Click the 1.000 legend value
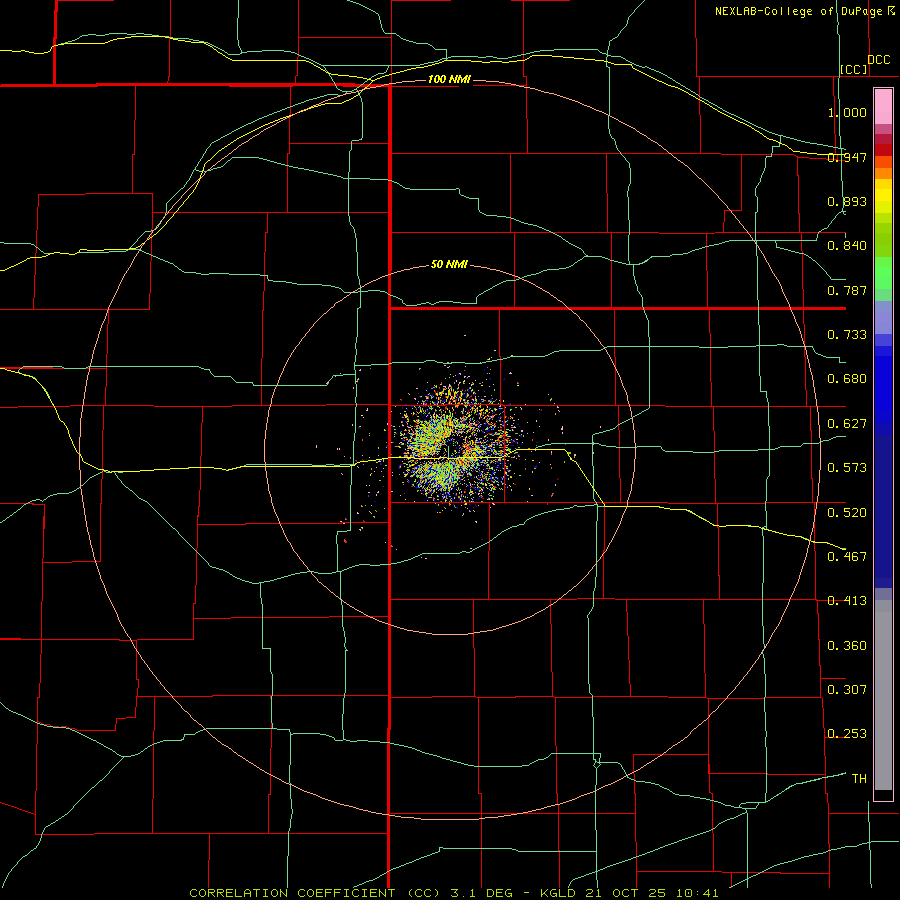The width and height of the screenshot is (900, 900). 847,112
